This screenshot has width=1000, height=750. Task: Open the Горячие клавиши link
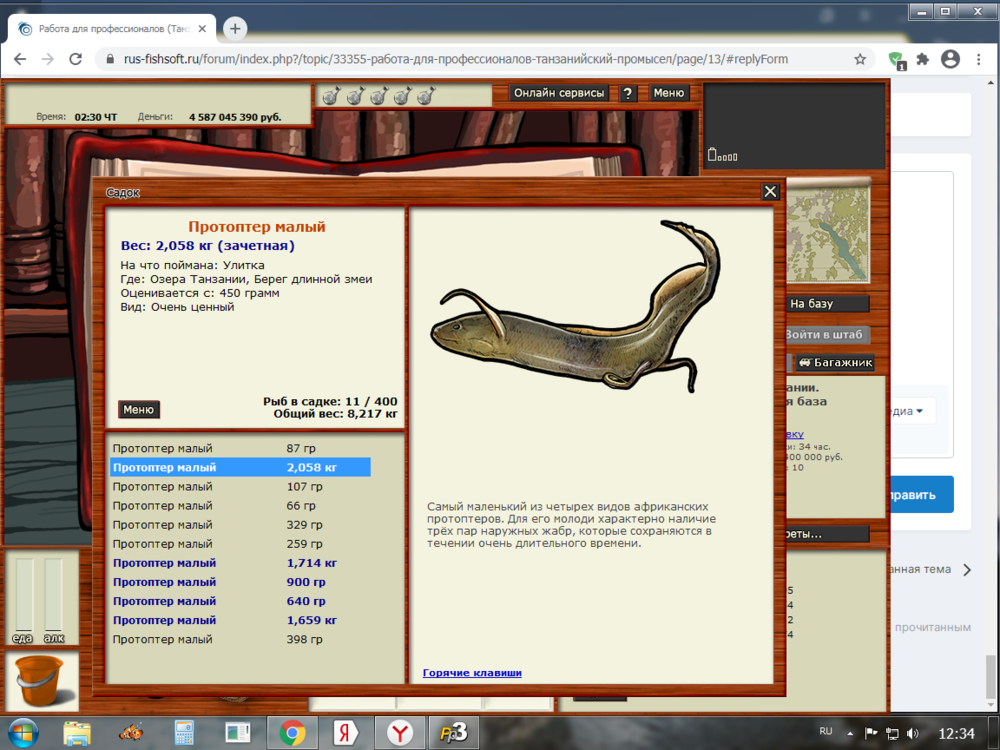472,673
